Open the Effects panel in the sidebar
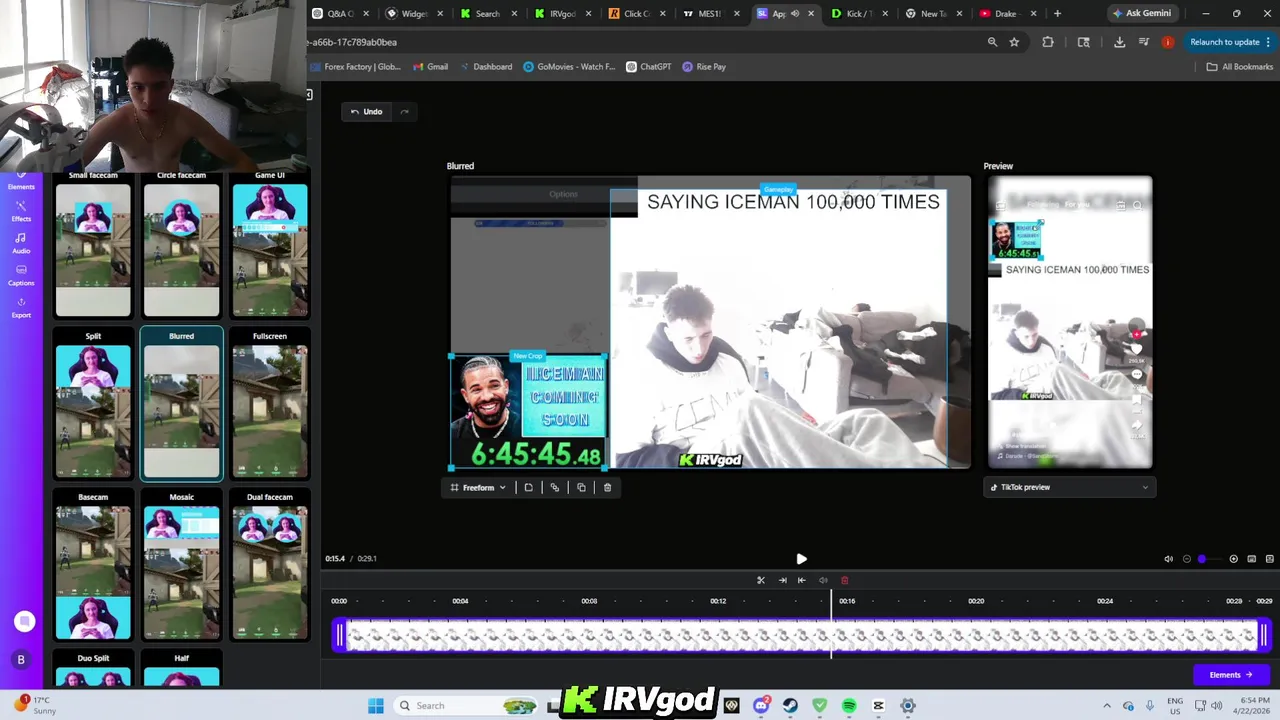Screen dimensions: 1280x720 click(x=21, y=211)
